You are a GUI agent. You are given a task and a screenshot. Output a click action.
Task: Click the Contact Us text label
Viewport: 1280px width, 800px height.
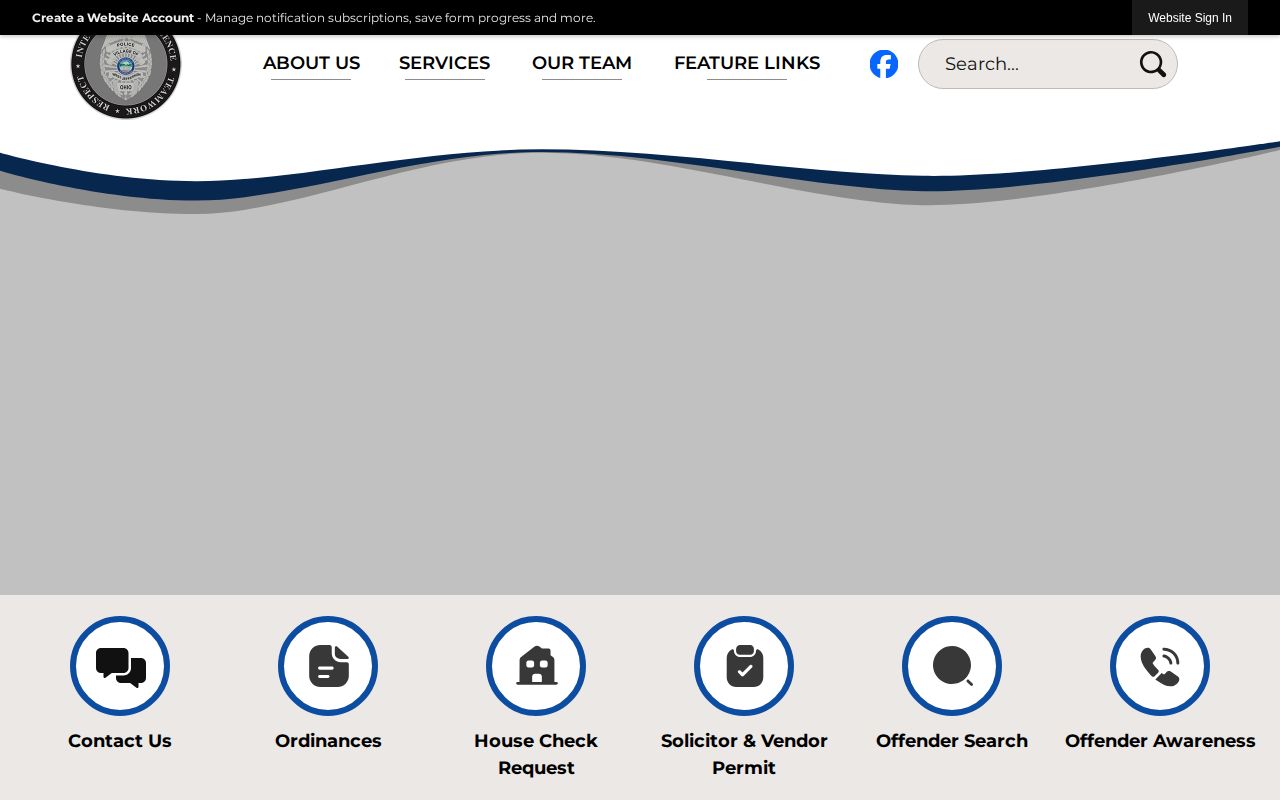pyautogui.click(x=120, y=741)
